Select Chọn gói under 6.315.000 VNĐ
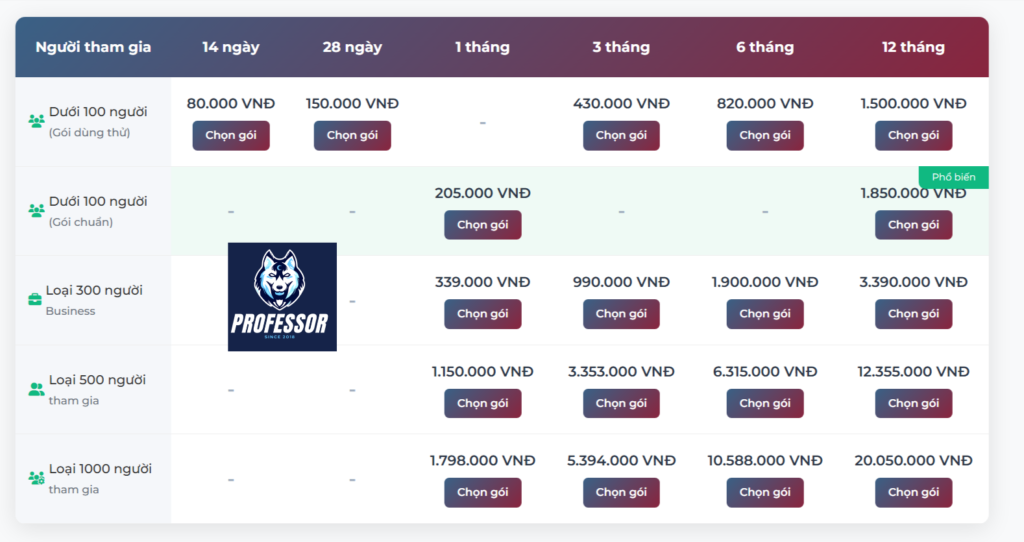 (x=765, y=403)
